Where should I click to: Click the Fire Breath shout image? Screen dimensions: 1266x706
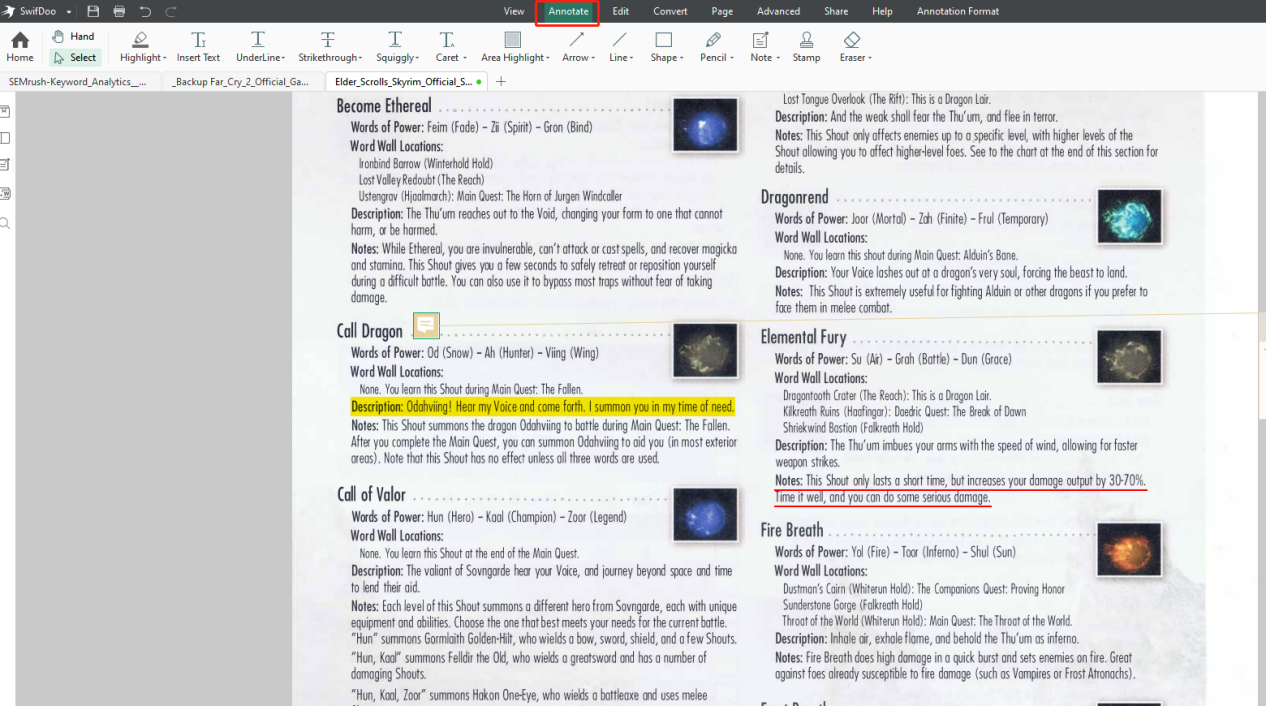[1130, 550]
